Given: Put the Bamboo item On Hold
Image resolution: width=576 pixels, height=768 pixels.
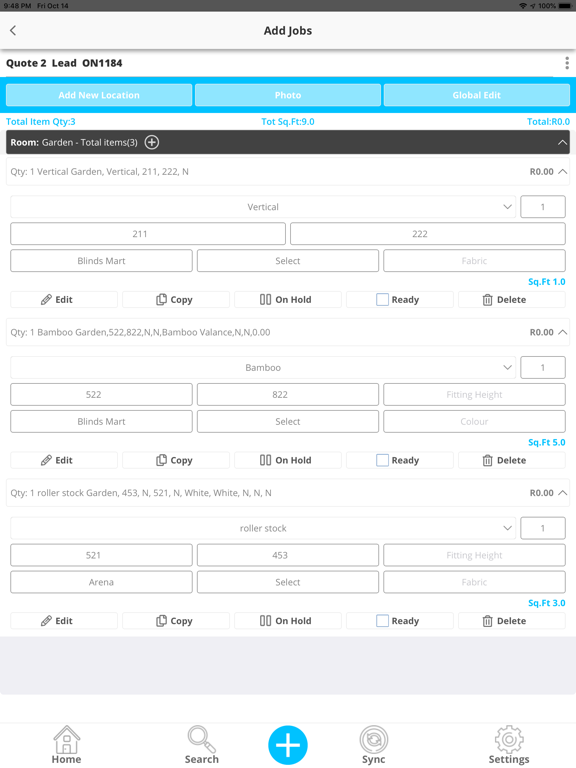Looking at the screenshot, I should tap(288, 460).
